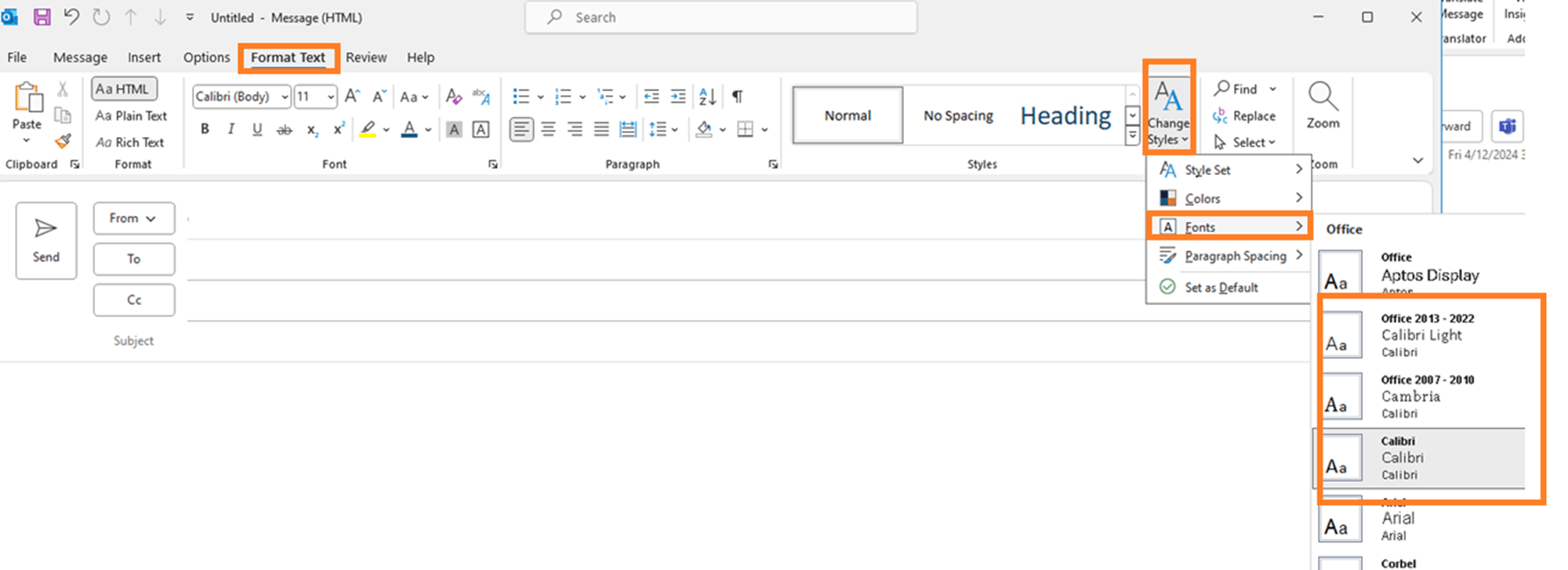Image resolution: width=1568 pixels, height=570 pixels.
Task: Click the Italic icon
Action: tap(231, 129)
